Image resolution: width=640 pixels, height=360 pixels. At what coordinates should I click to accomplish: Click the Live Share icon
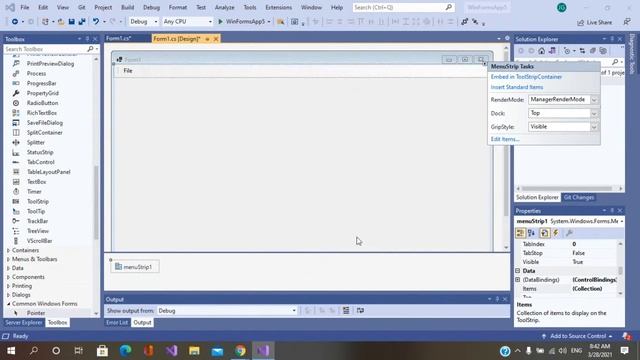tap(580, 22)
